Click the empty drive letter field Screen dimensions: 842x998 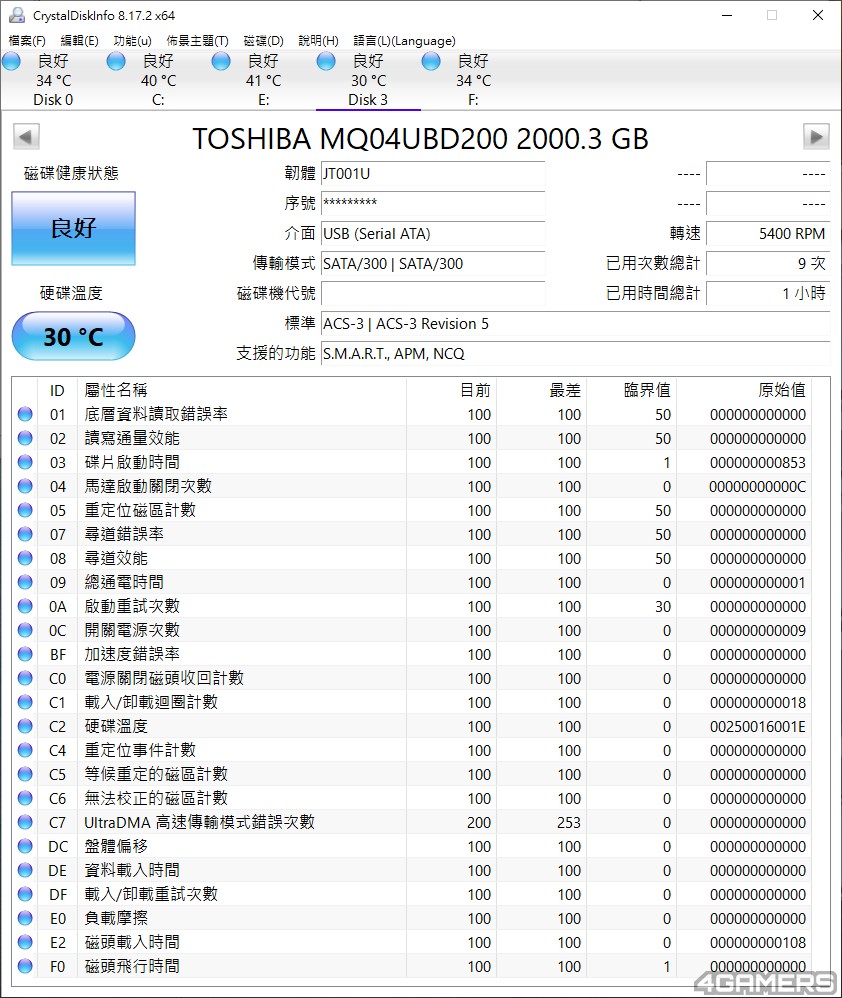(433, 293)
